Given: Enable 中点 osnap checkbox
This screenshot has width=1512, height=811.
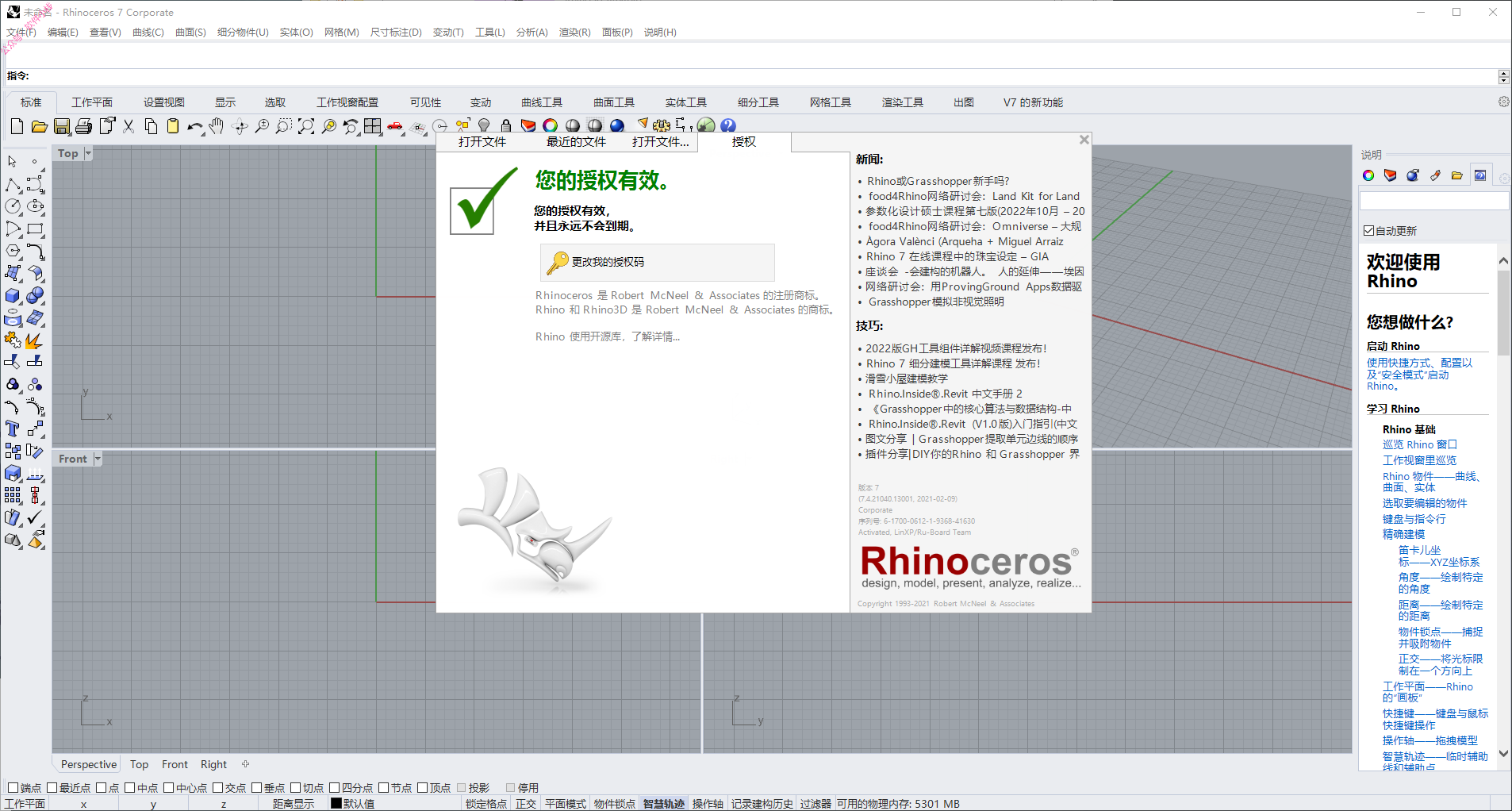Looking at the screenshot, I should tap(130, 788).
